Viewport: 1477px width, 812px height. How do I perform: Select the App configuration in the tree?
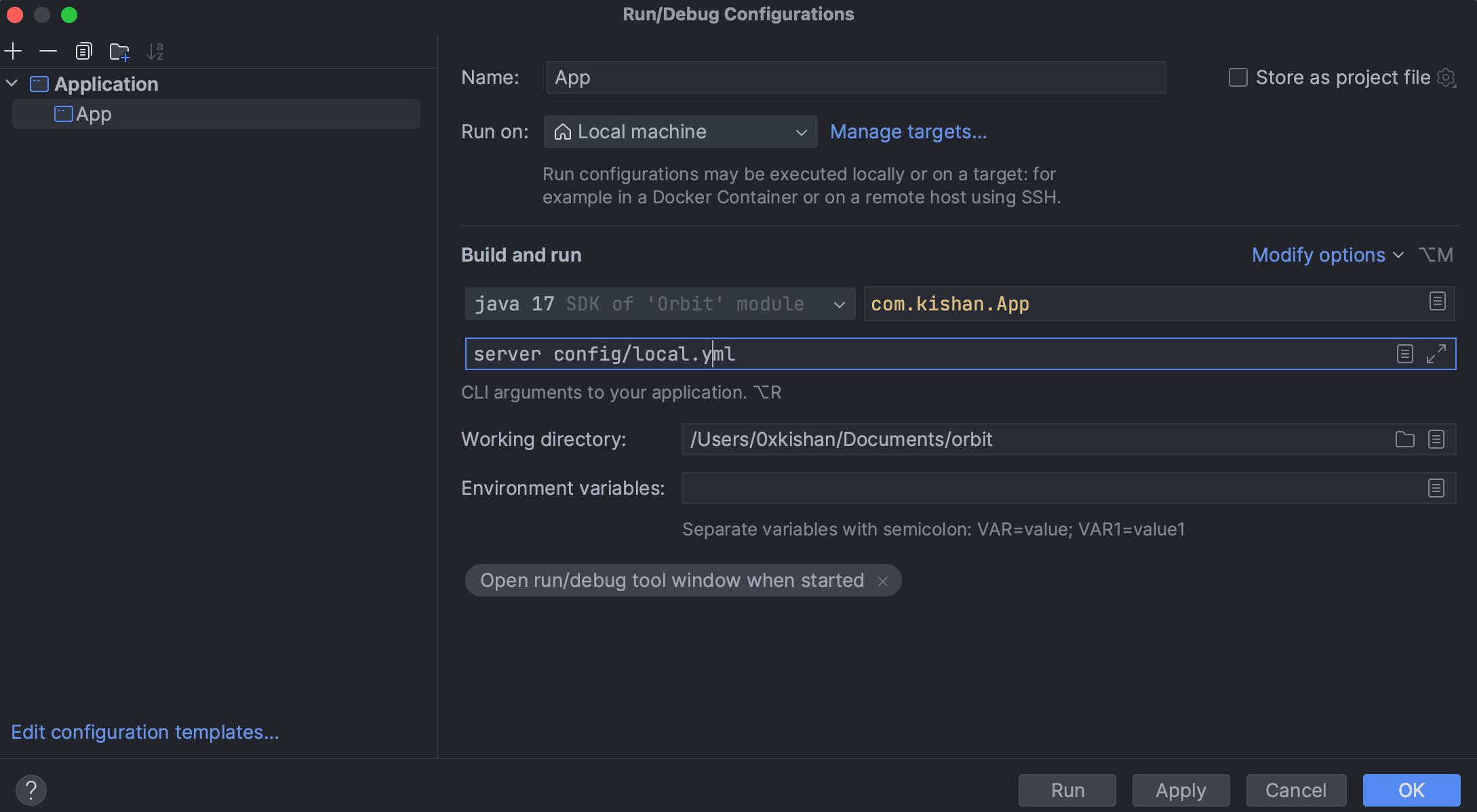[216, 114]
